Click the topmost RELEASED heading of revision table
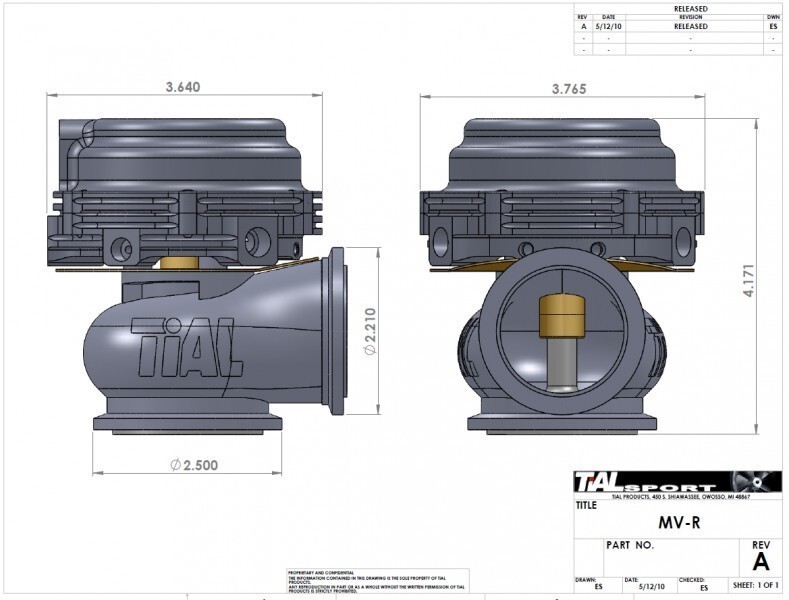789x600 pixels. click(691, 9)
